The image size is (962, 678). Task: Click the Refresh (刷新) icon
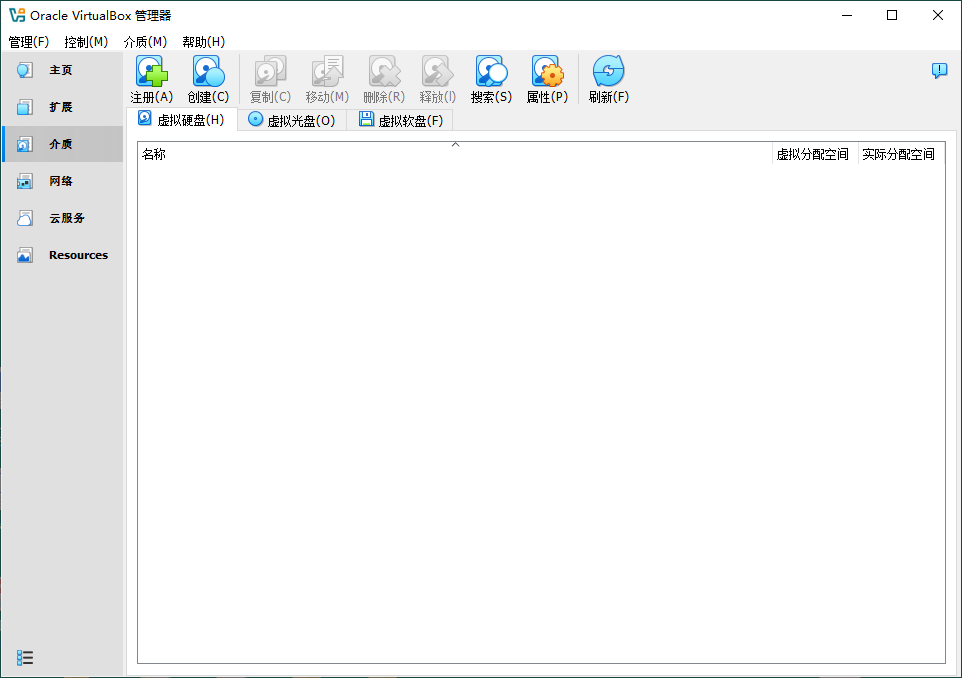(x=608, y=73)
